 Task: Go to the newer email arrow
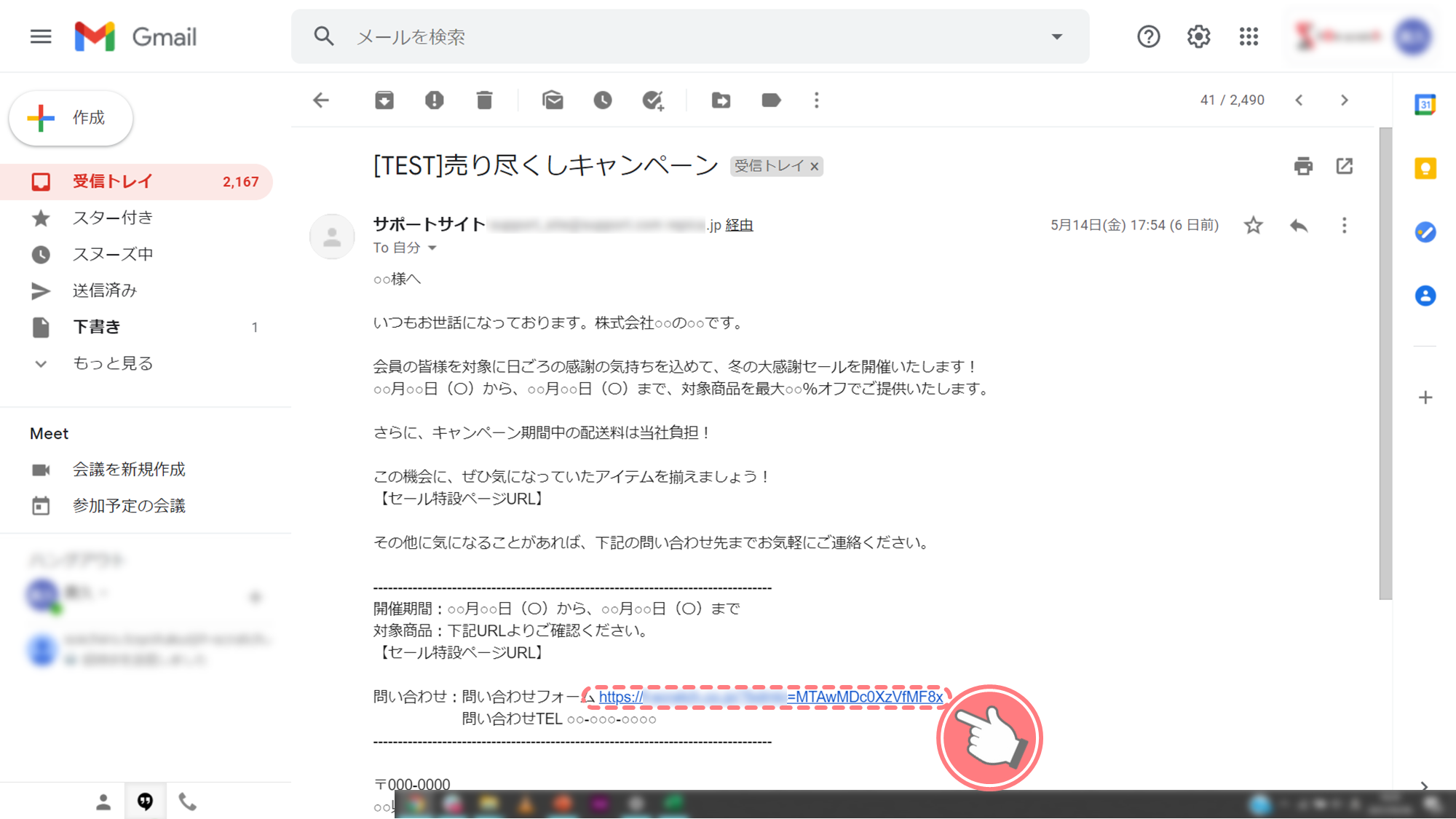(1299, 100)
